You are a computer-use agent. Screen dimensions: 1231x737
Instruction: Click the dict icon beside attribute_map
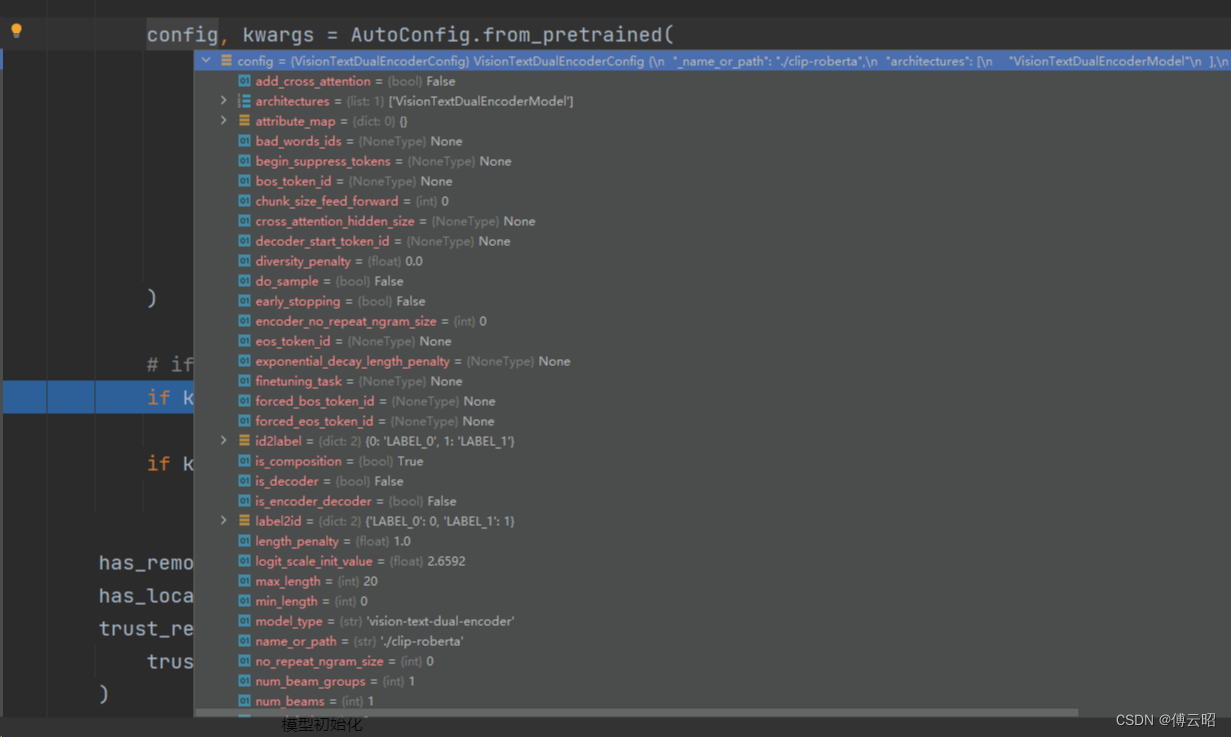pyautogui.click(x=243, y=121)
